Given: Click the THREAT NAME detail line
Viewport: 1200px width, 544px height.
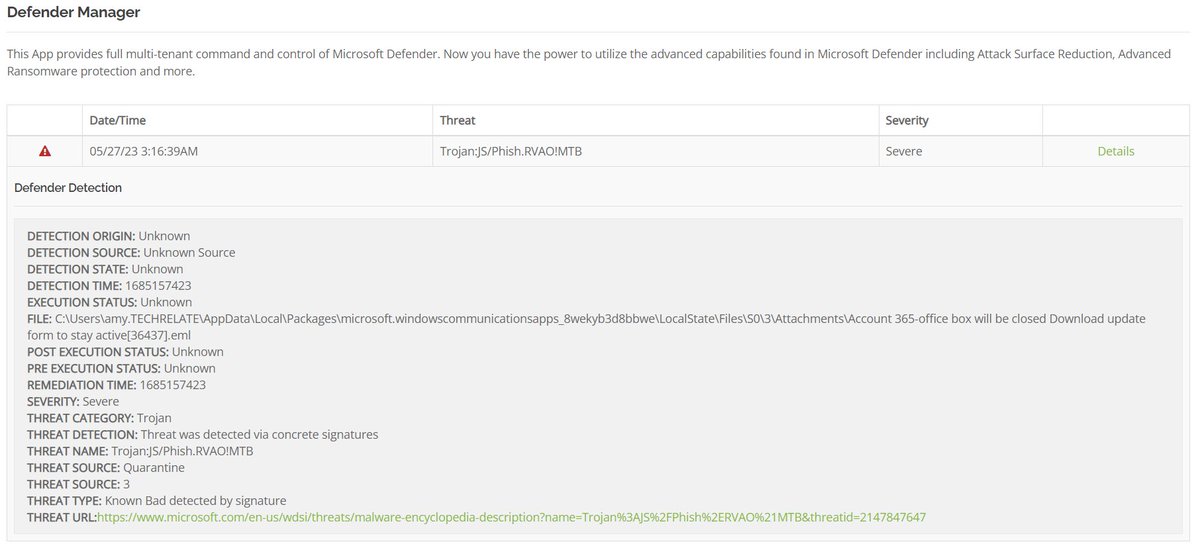Looking at the screenshot, I should [x=140, y=451].
